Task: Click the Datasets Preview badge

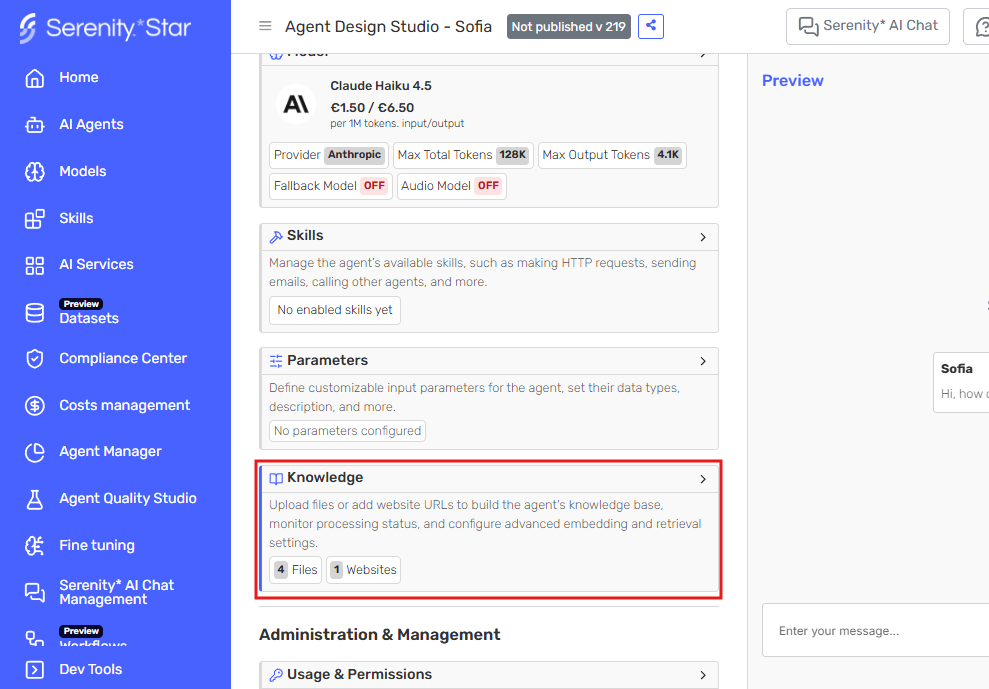Action: (x=81, y=304)
